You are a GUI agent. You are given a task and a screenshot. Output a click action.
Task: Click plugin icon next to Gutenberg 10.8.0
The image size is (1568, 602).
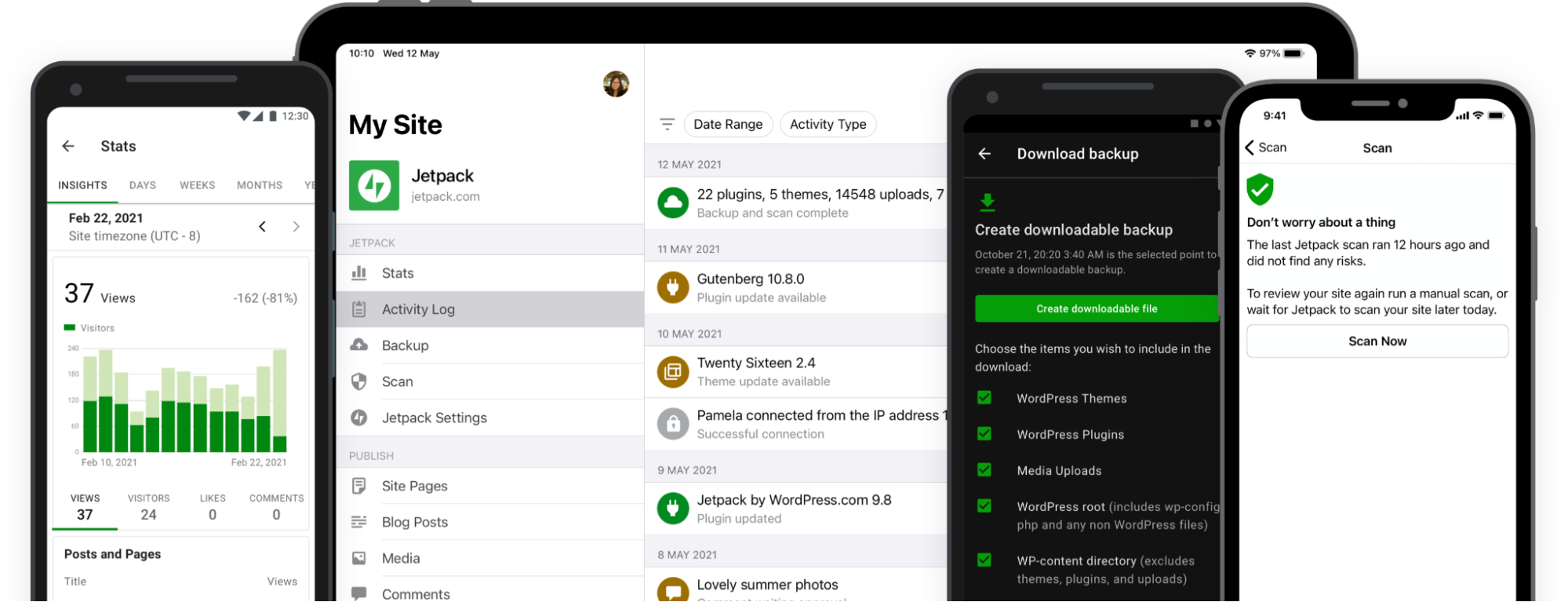(x=673, y=287)
